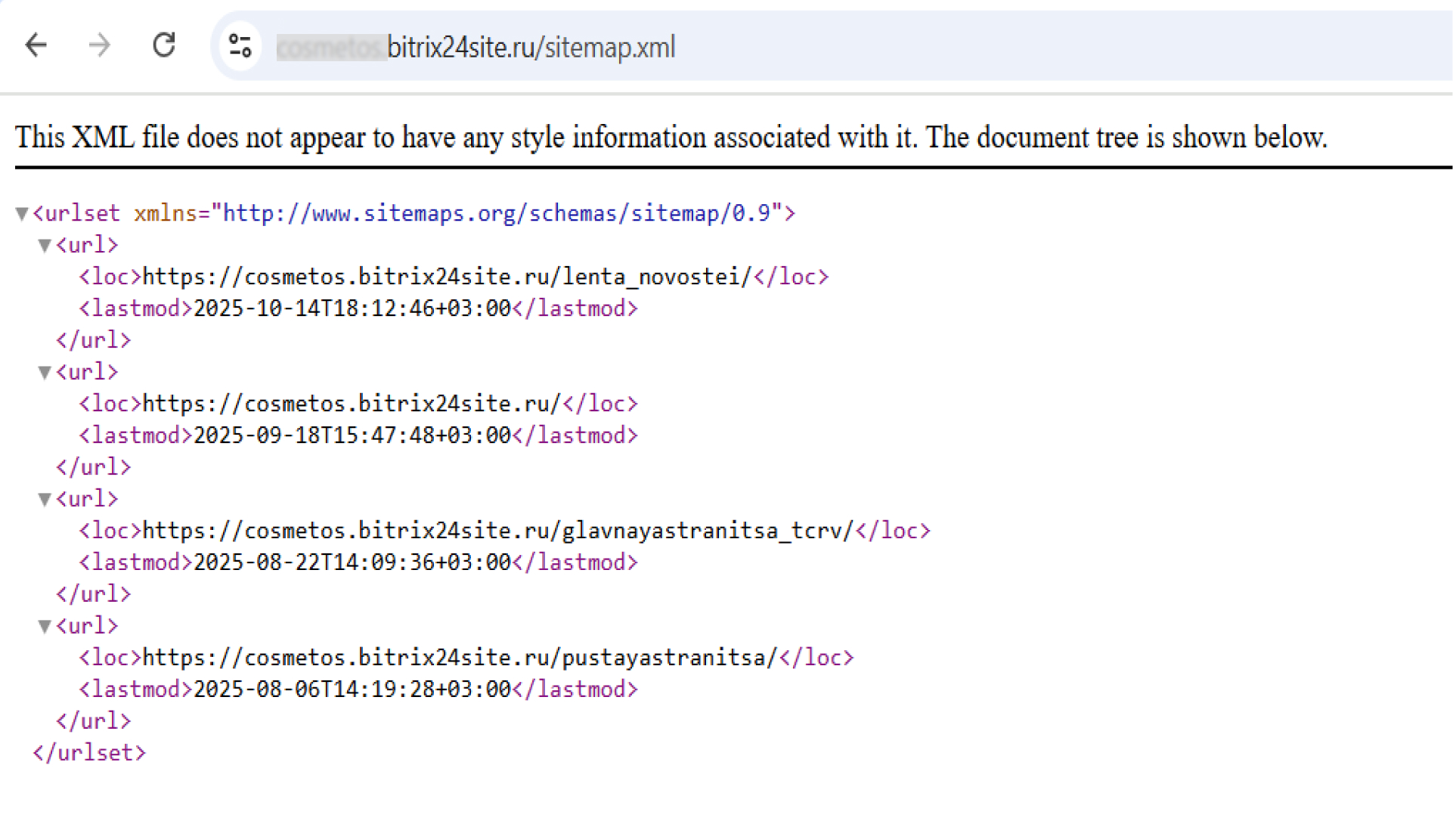The width and height of the screenshot is (1456, 821).
Task: Click the lenta_novostei loc URL text
Action: (x=446, y=277)
